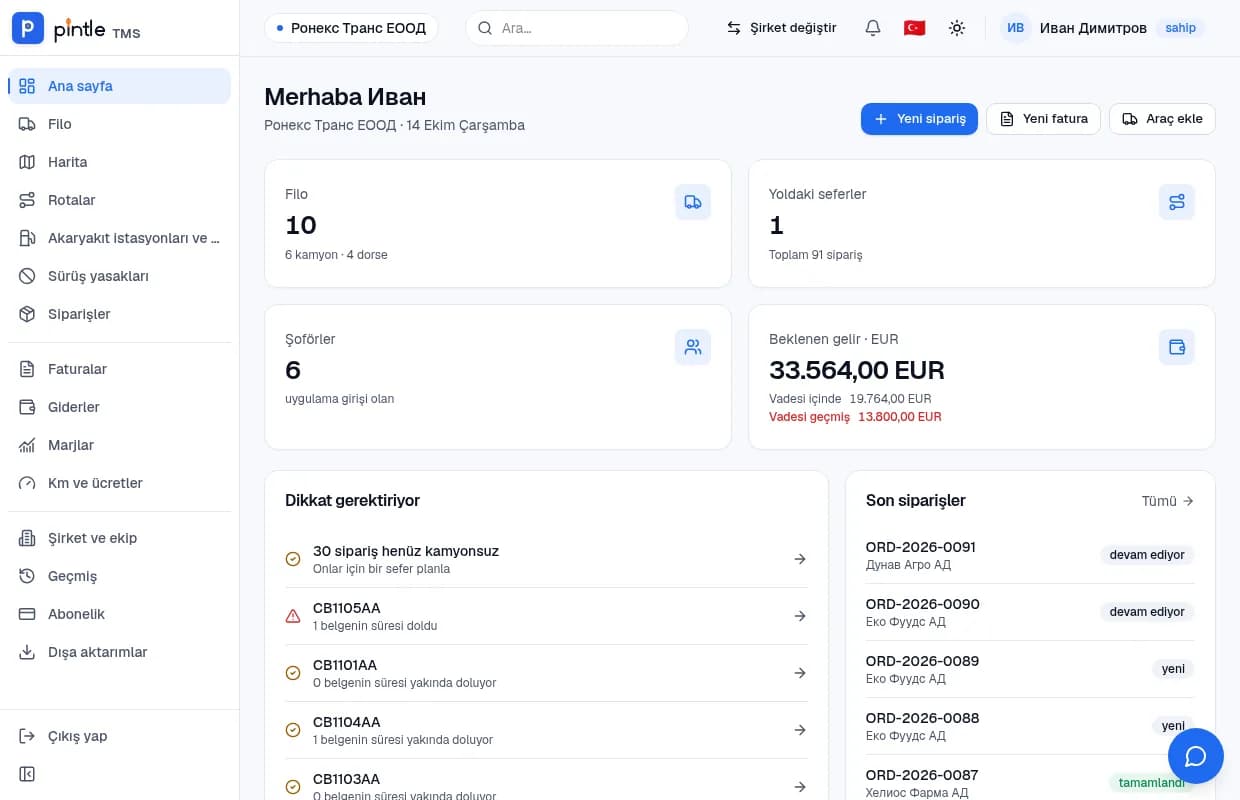
Task: Open the Tümü link in Son siparişler
Action: [1168, 501]
